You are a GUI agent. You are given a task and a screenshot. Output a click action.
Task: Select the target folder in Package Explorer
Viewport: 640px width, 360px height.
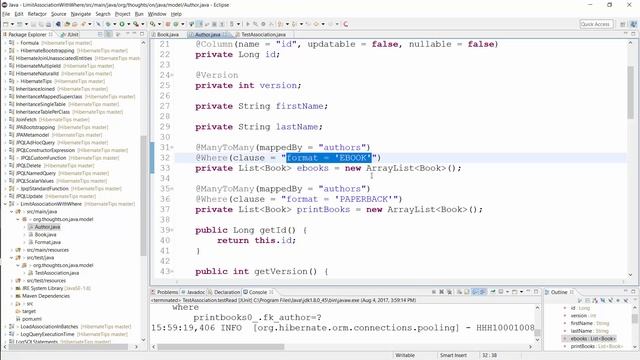coord(29,311)
